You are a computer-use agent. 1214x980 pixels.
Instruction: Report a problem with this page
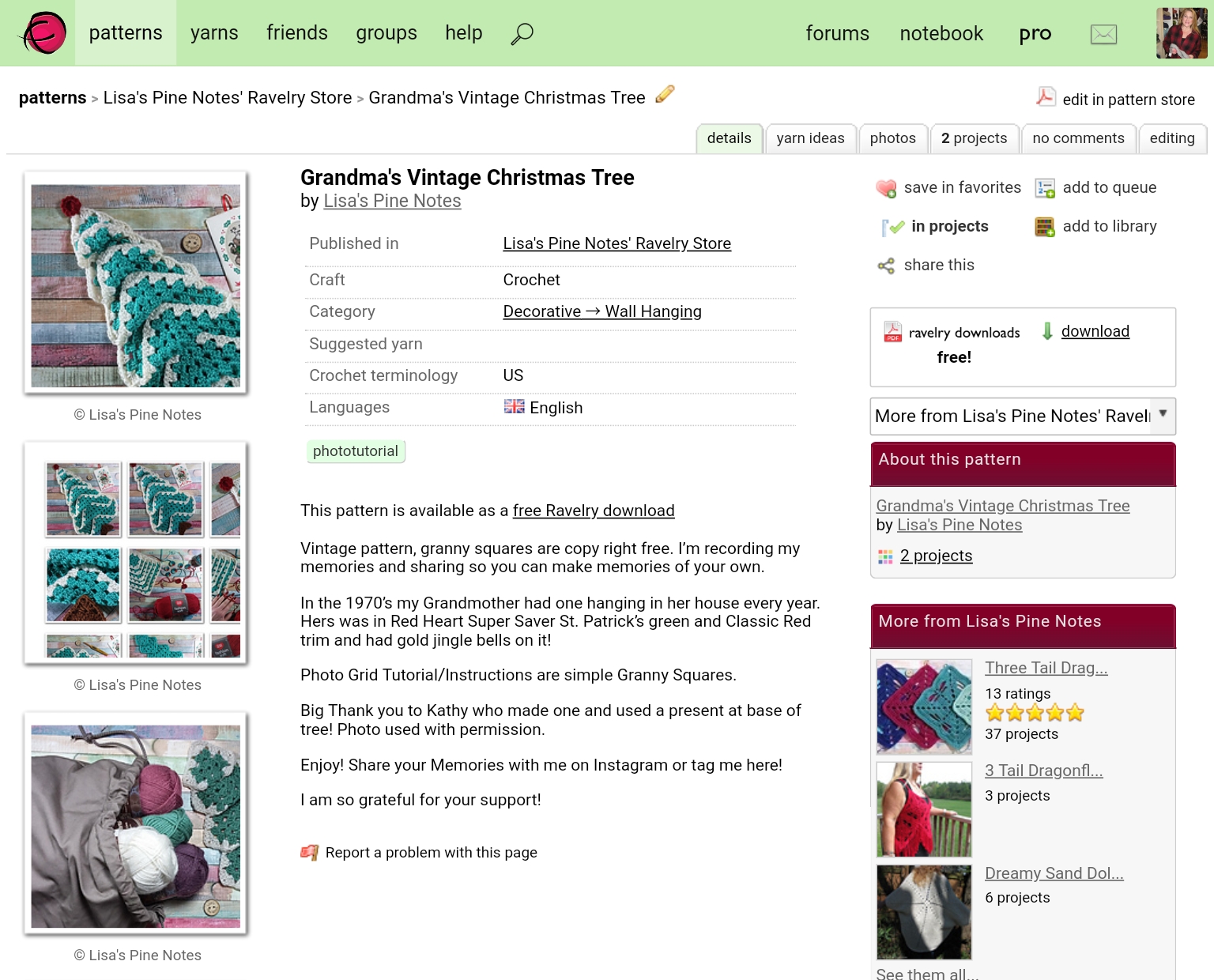click(x=431, y=853)
